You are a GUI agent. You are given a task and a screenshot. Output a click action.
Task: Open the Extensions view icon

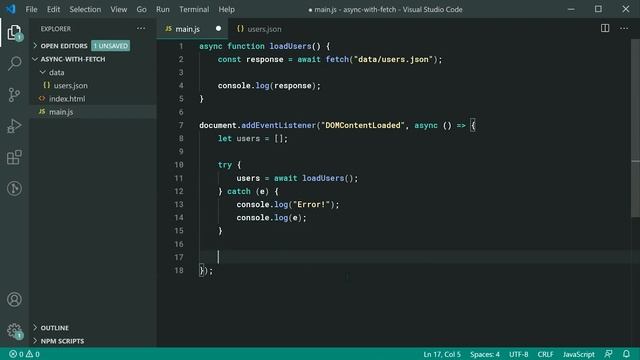click(x=14, y=157)
